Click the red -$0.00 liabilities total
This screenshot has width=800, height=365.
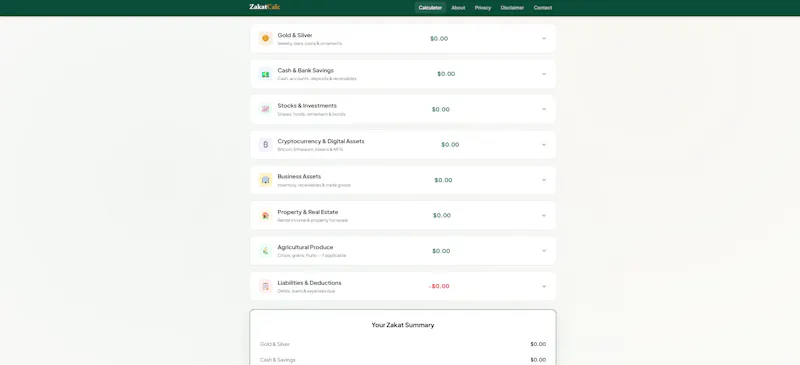click(x=439, y=286)
